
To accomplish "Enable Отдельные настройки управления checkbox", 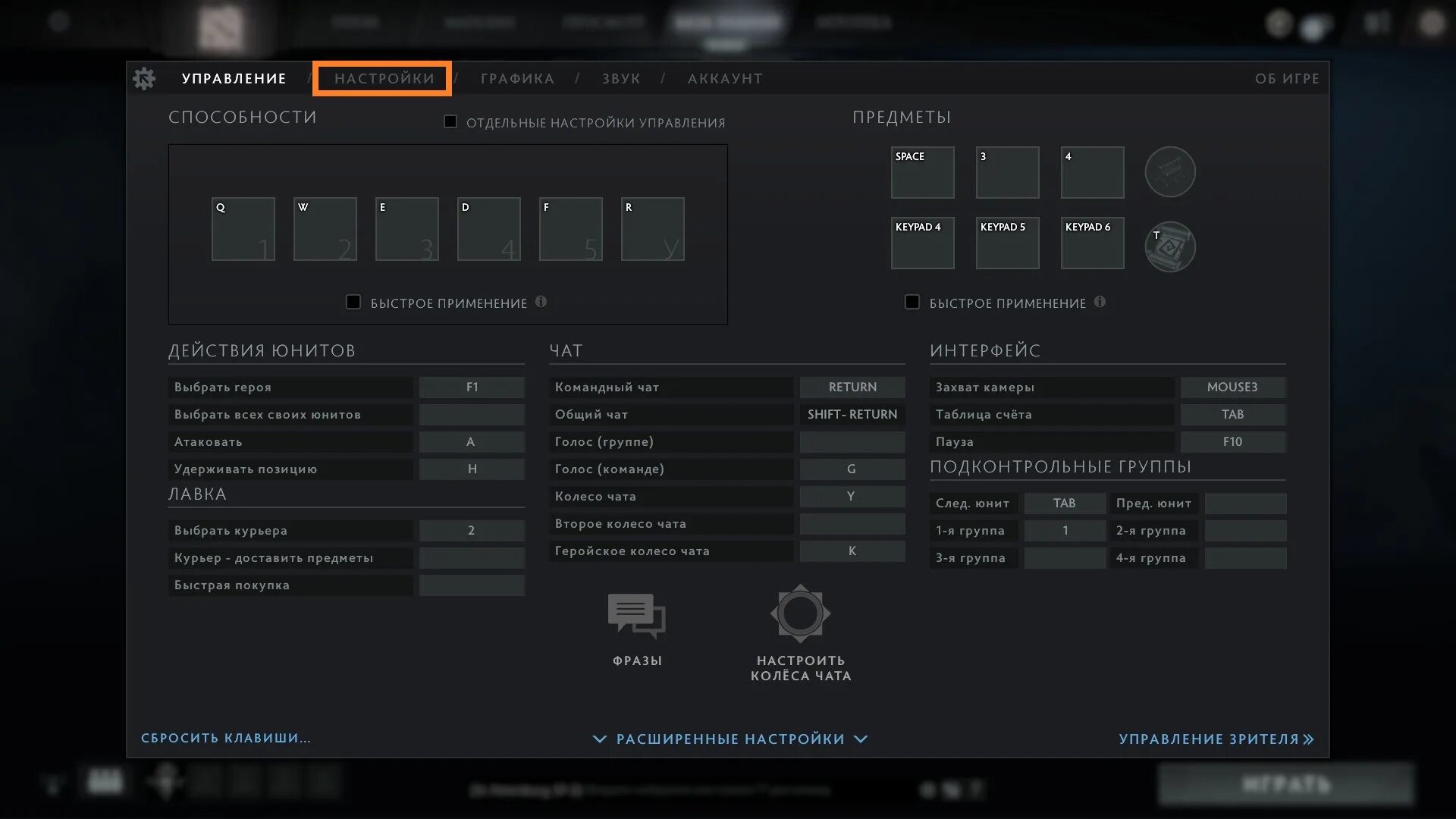I will [x=450, y=121].
